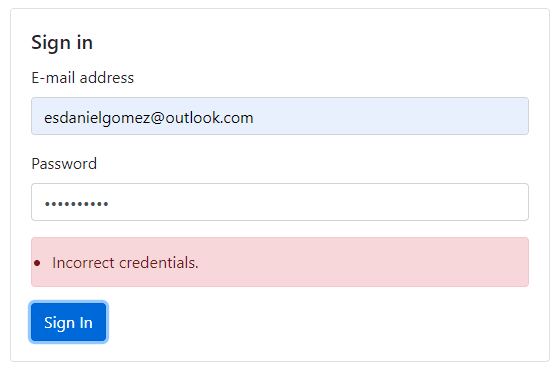
Task: Click the word Incorrect in the error
Action: 83,263
